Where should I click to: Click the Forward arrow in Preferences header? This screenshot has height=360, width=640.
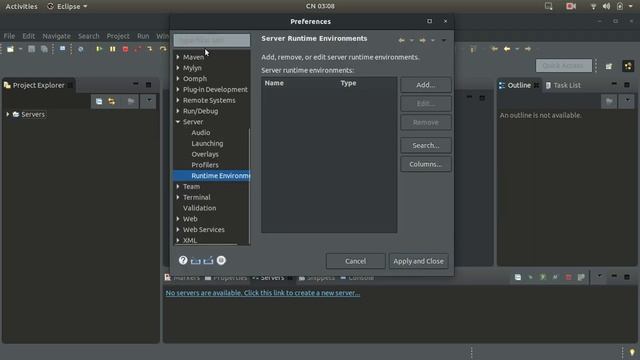[x=422, y=40]
